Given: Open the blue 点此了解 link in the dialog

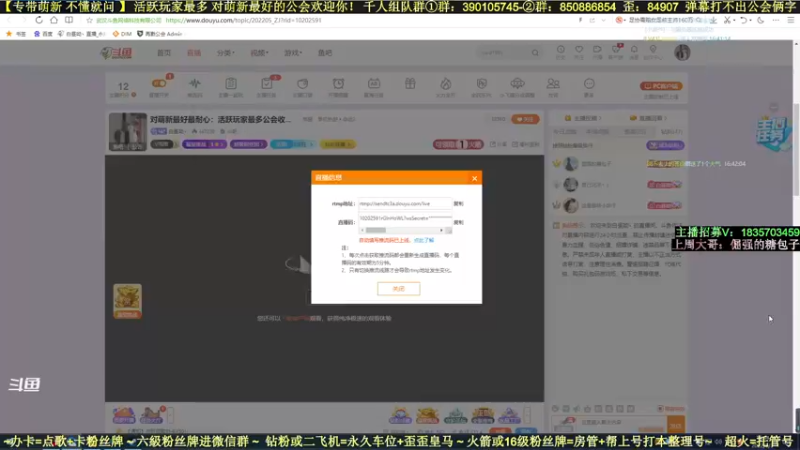Looking at the screenshot, I should [x=423, y=240].
